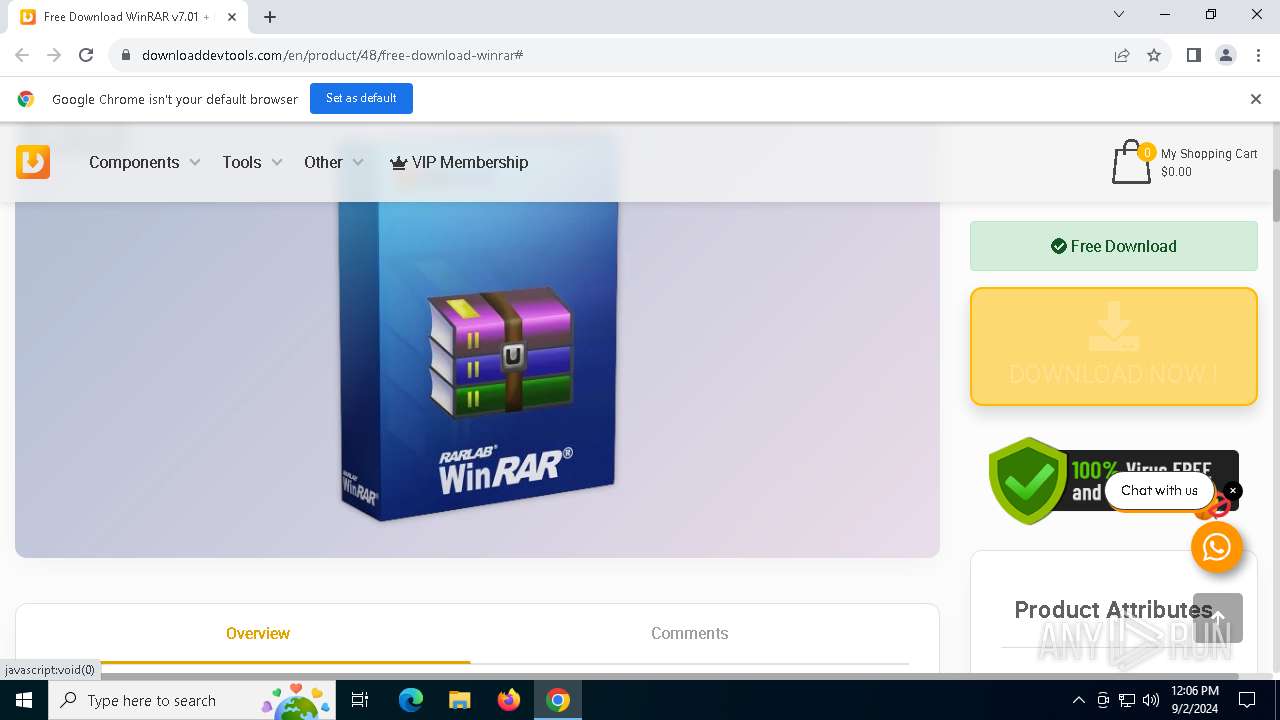Open VIP Membership page
Image resolution: width=1280 pixels, height=720 pixels.
459,162
